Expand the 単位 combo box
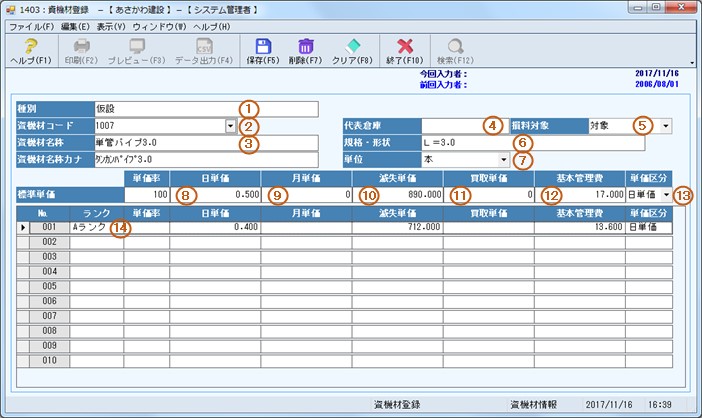Image resolution: width=702 pixels, height=418 pixels. coord(501,159)
